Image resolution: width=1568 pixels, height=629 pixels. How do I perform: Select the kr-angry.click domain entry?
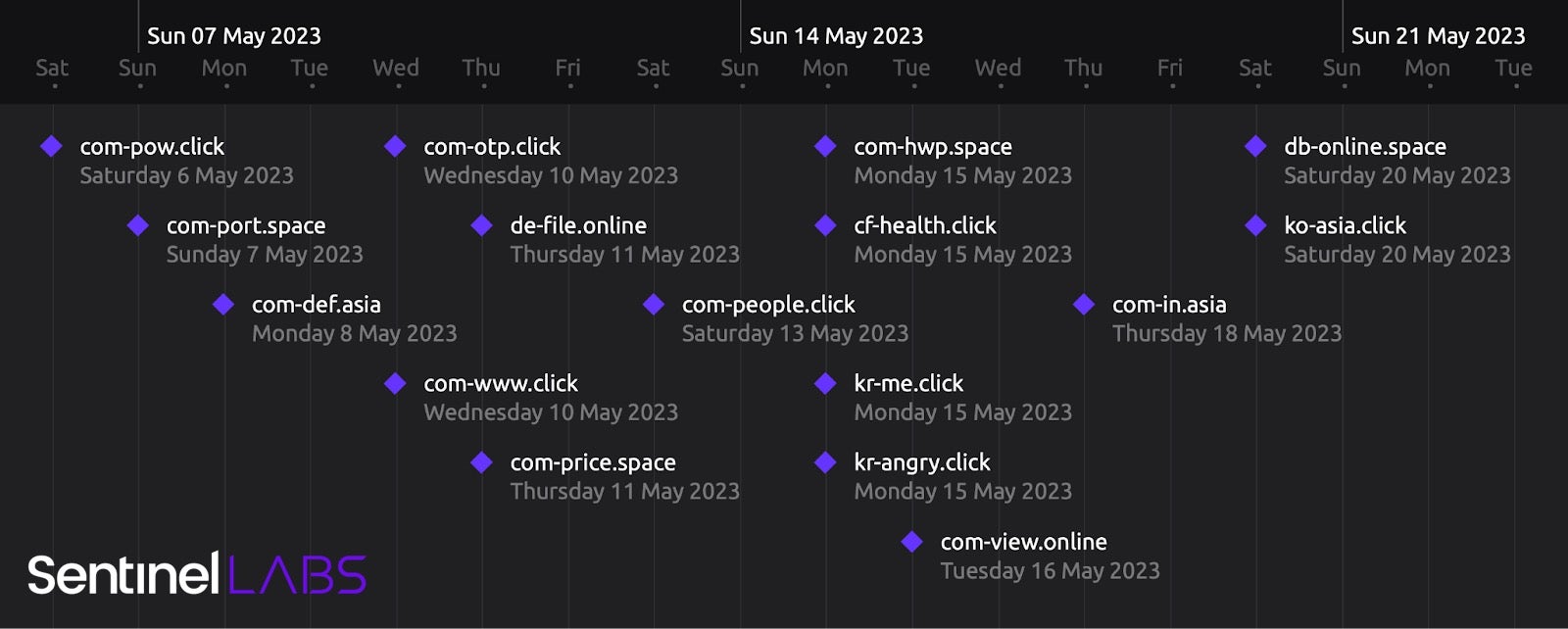tap(921, 462)
